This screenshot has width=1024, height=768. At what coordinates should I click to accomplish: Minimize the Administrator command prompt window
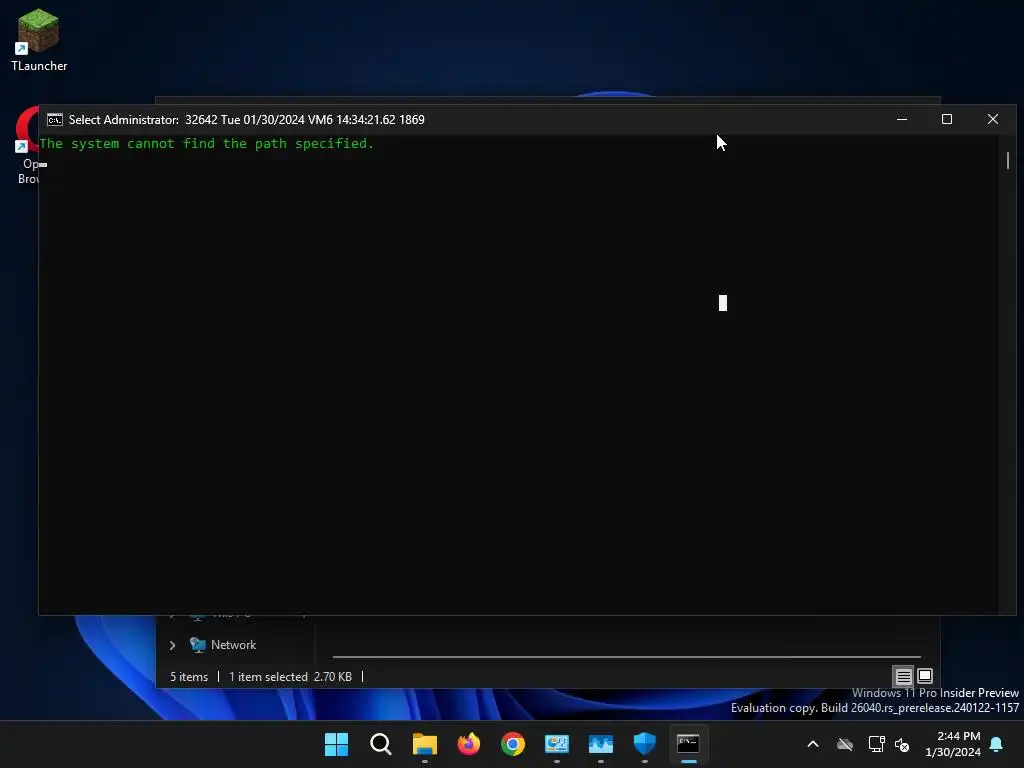coord(902,120)
